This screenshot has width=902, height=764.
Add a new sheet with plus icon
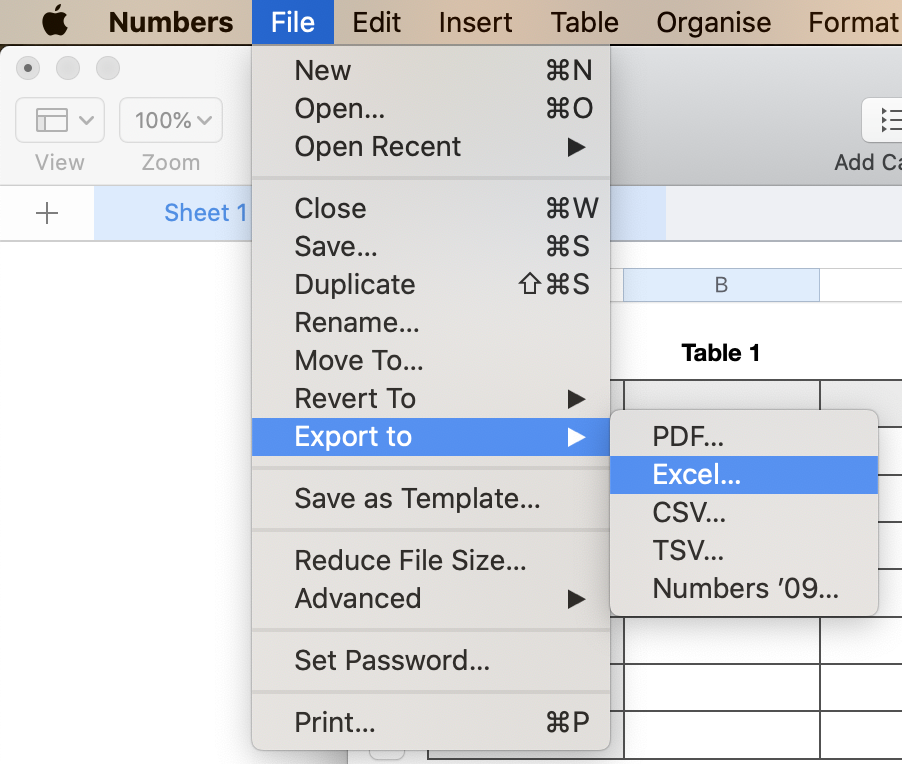pyautogui.click(x=47, y=213)
